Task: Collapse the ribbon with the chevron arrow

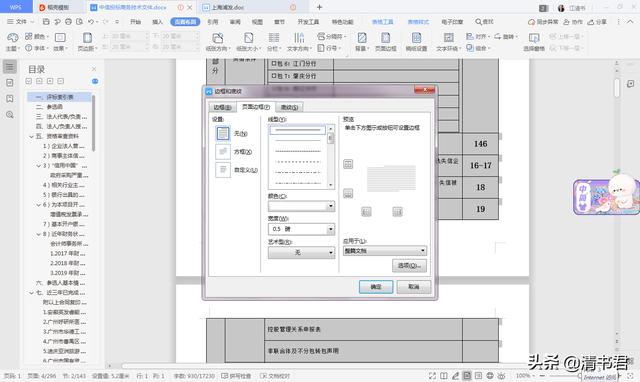Action: [630, 22]
